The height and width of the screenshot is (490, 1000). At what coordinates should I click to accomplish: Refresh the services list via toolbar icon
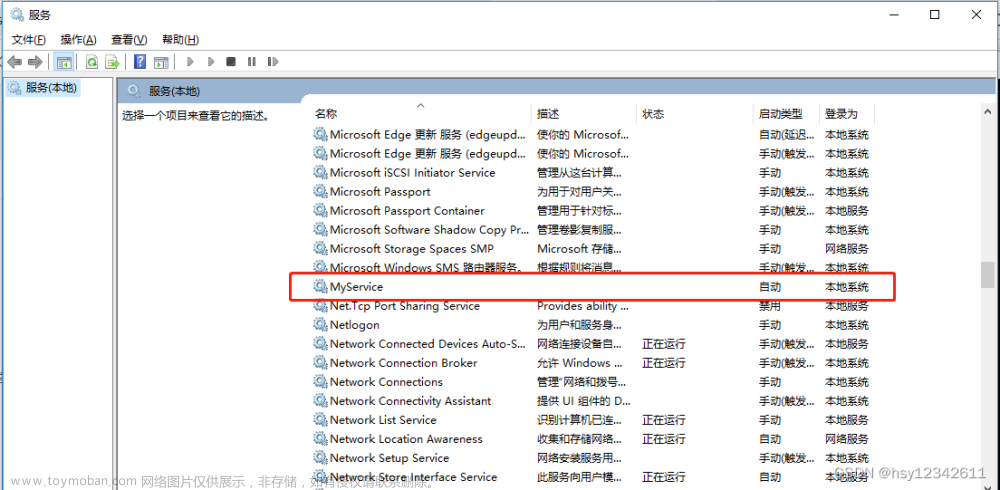pyautogui.click(x=92, y=62)
